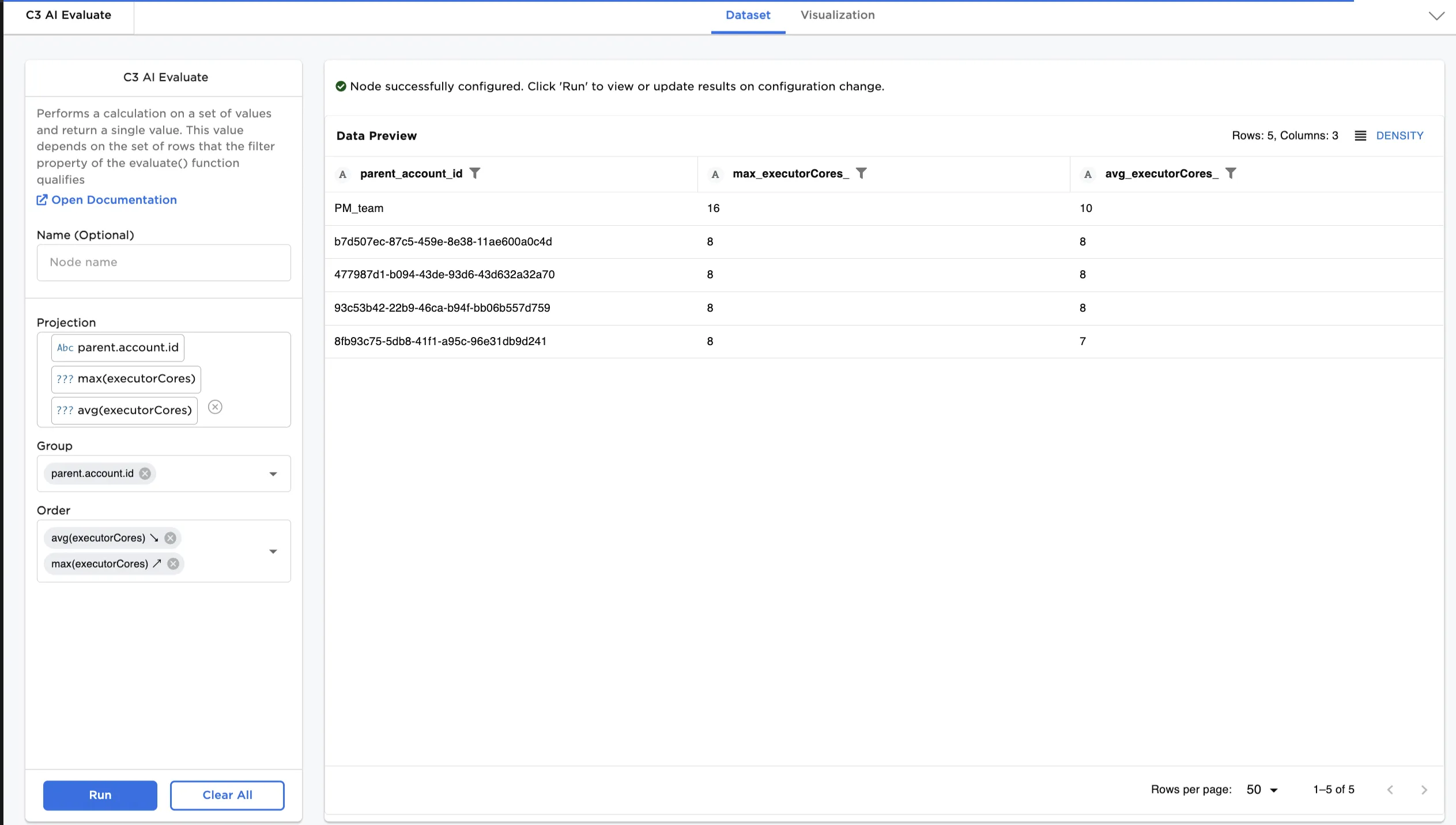Open the rows per page dropdown showing 50
The width and height of the screenshot is (1456, 825).
tap(1260, 789)
